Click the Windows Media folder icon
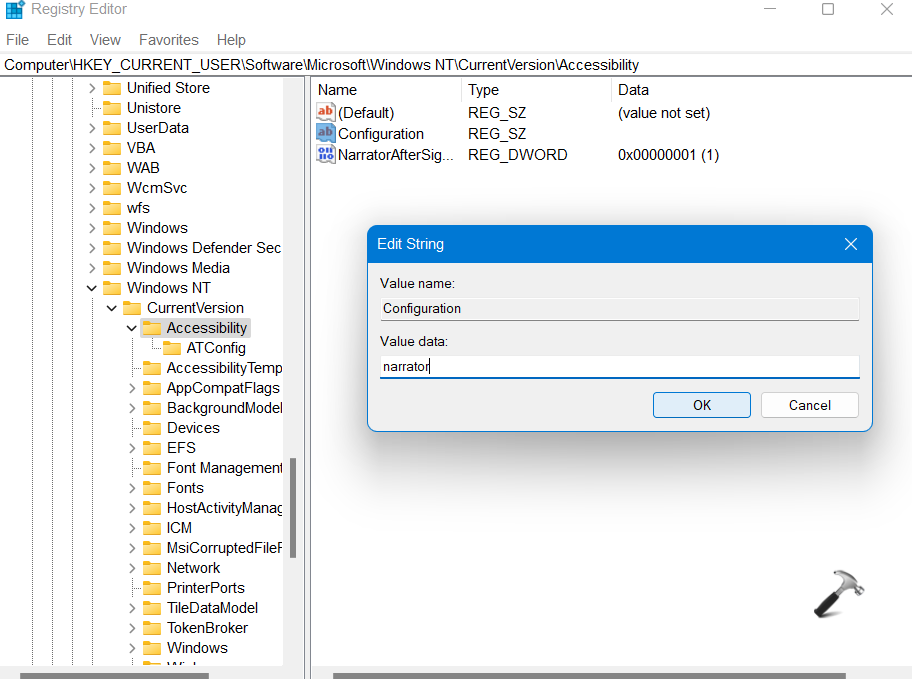The image size is (912, 679). (x=112, y=268)
